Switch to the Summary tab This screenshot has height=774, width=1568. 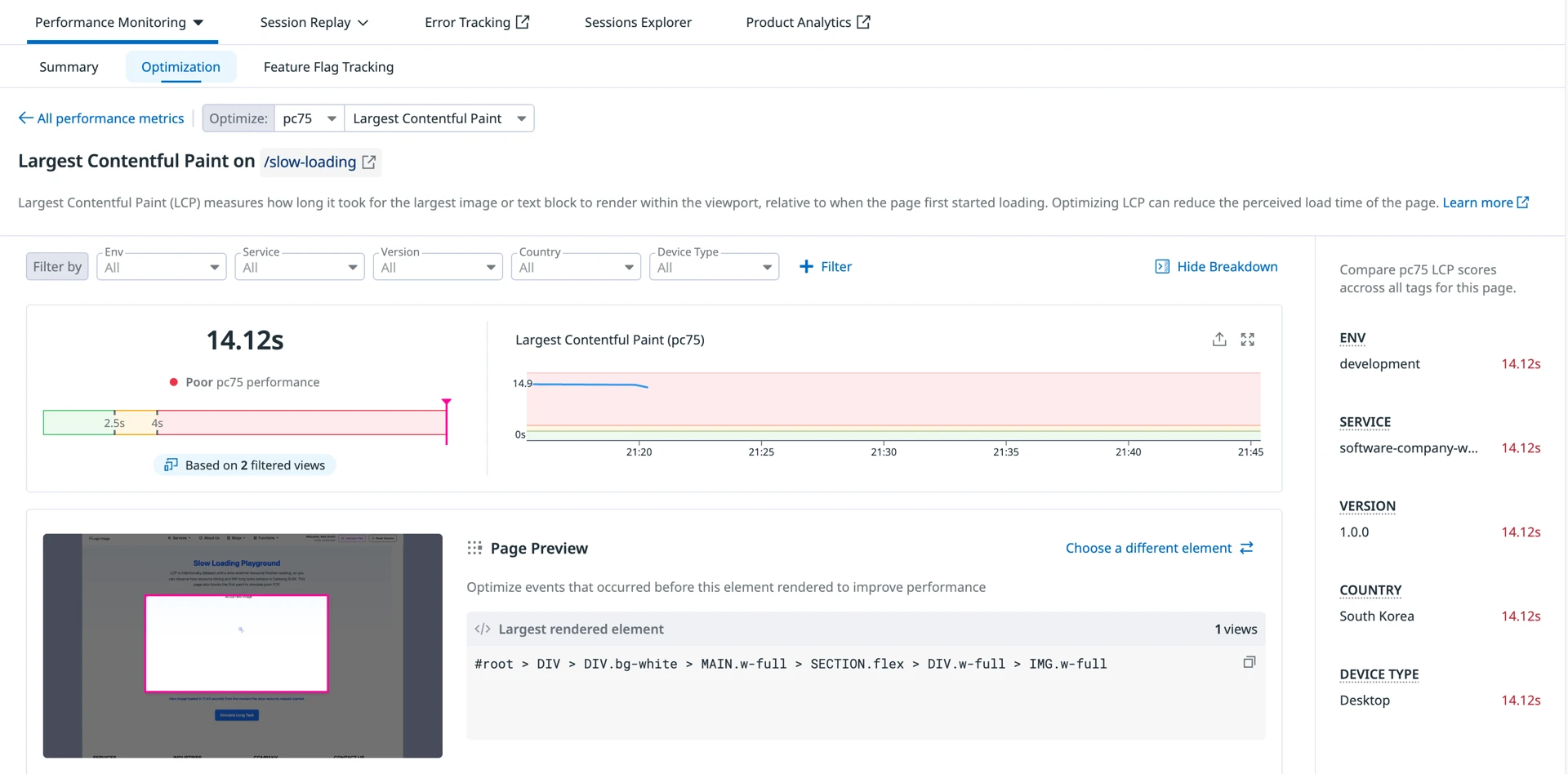pyautogui.click(x=69, y=67)
